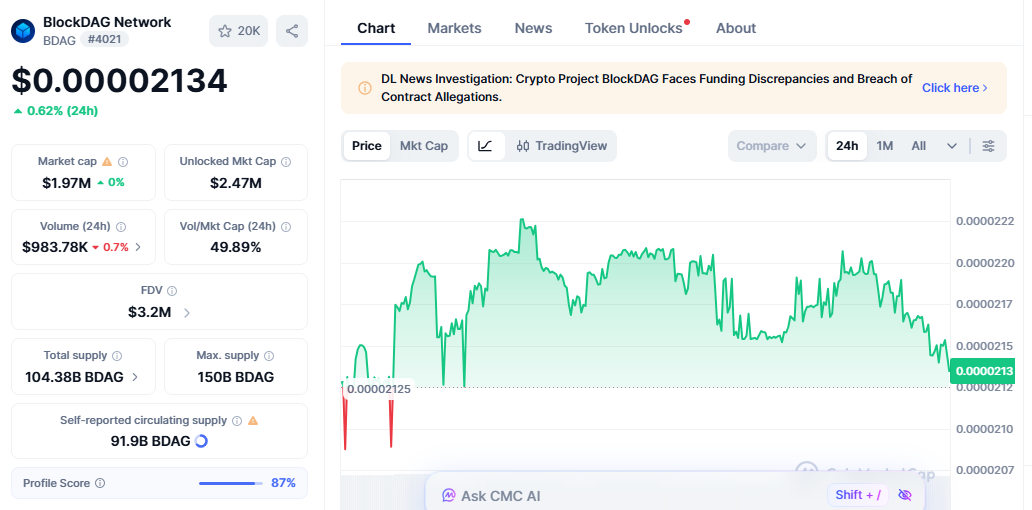Screen dimensions: 1032x510
Task: Click the $983.78K volume value
Action: [55, 247]
